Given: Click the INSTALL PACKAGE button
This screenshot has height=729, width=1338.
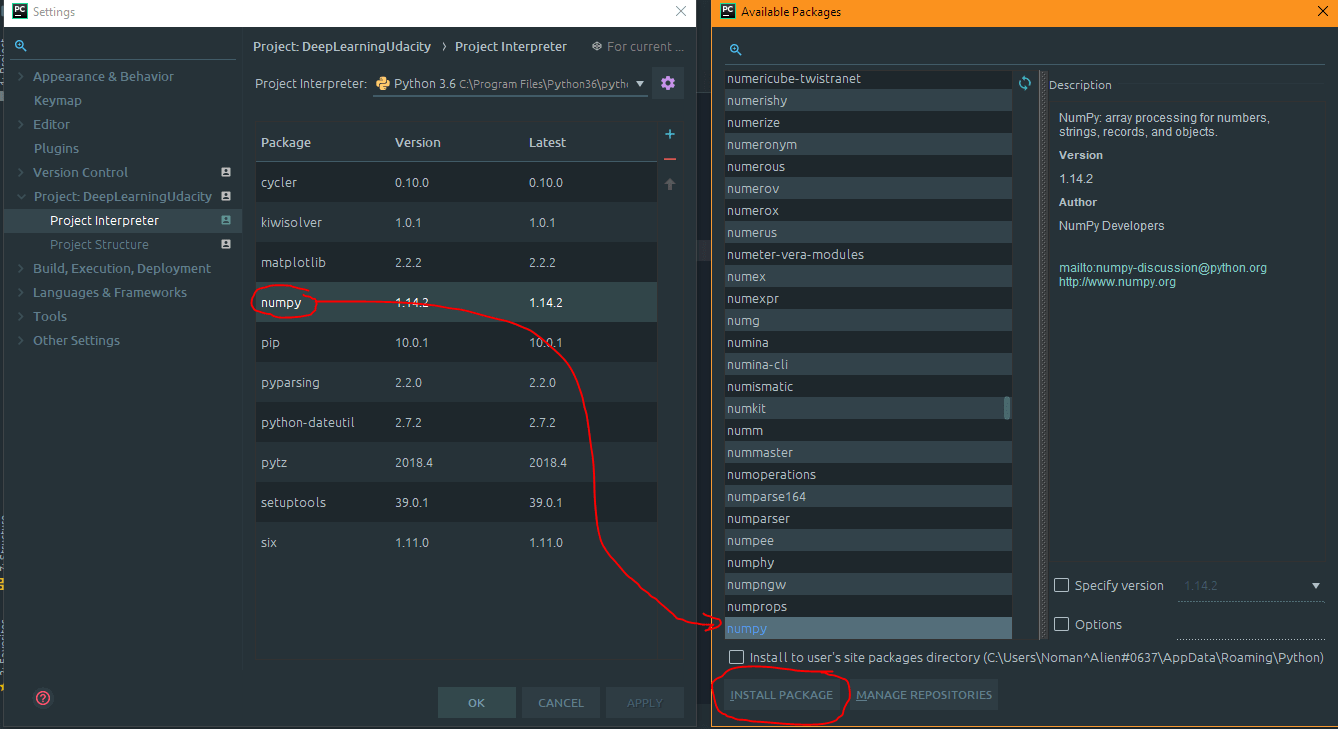Looking at the screenshot, I should coord(782,695).
